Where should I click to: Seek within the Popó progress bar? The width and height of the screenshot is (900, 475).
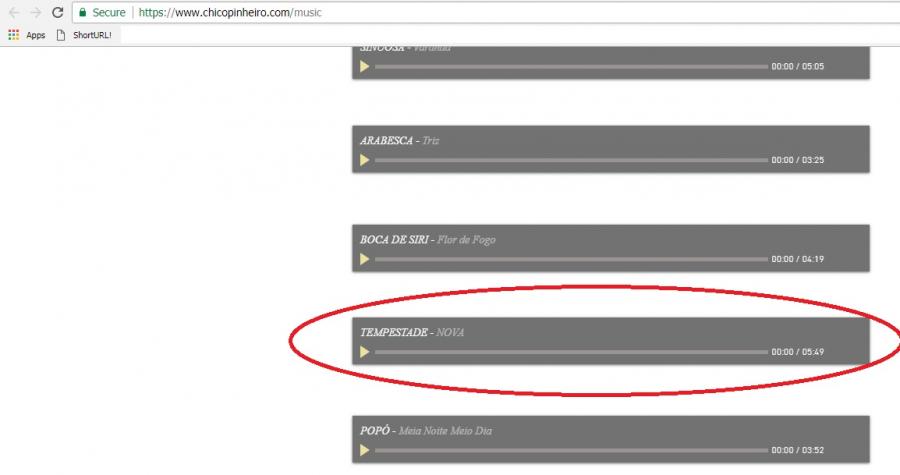click(571, 450)
